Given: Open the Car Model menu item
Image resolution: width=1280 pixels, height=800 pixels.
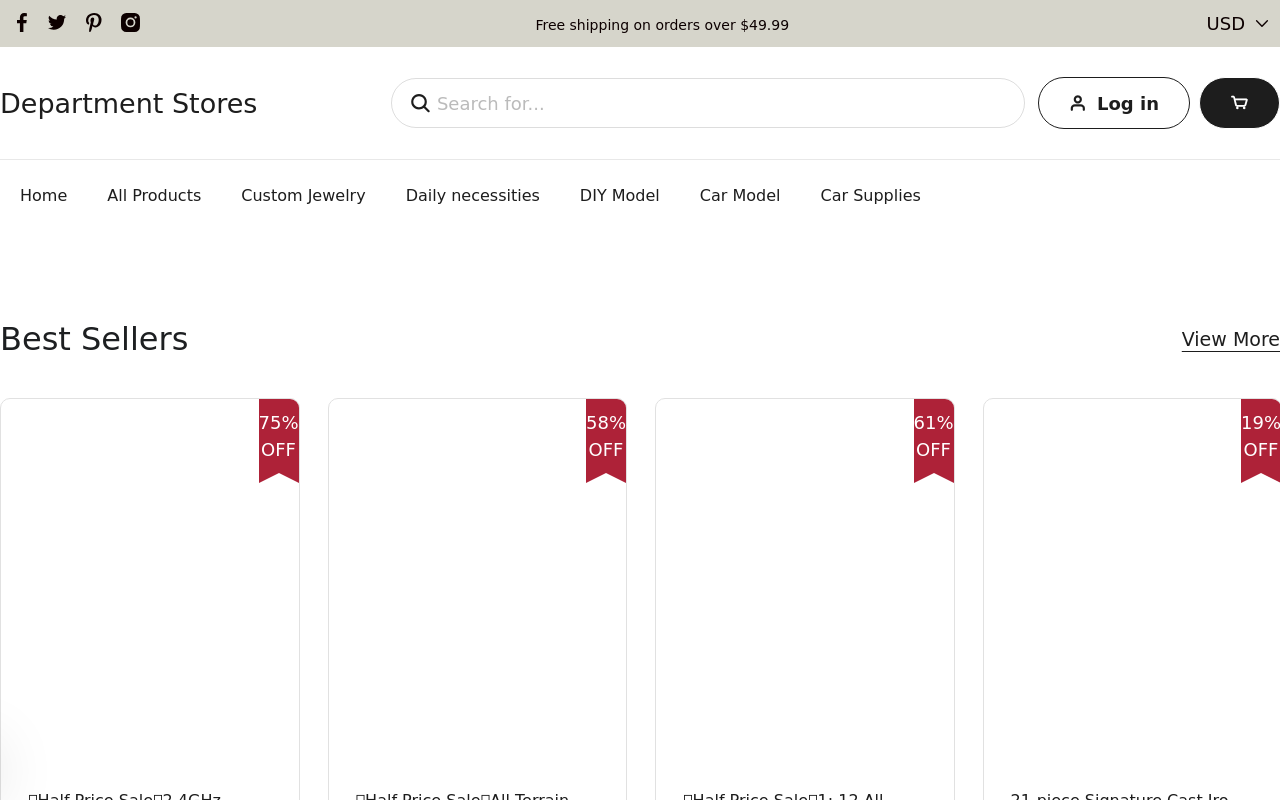Looking at the screenshot, I should tap(740, 196).
